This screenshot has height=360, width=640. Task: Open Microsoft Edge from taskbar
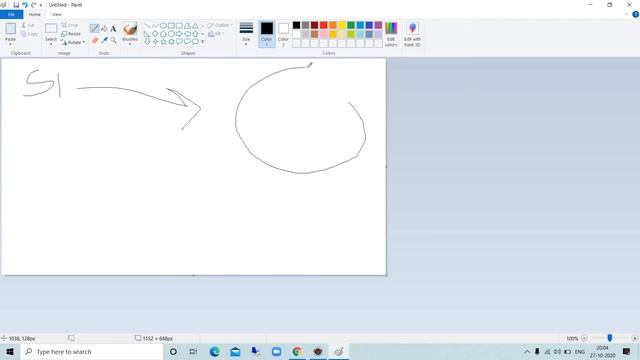214,351
